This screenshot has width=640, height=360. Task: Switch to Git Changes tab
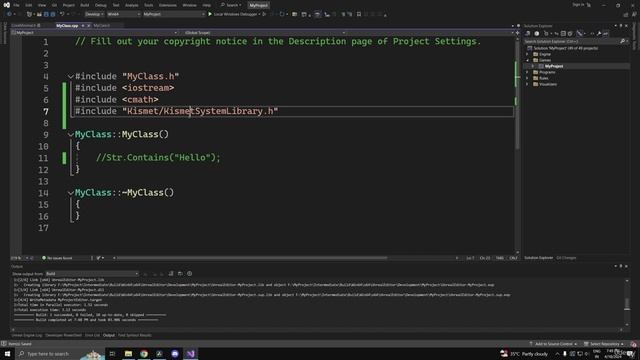click(x=566, y=258)
